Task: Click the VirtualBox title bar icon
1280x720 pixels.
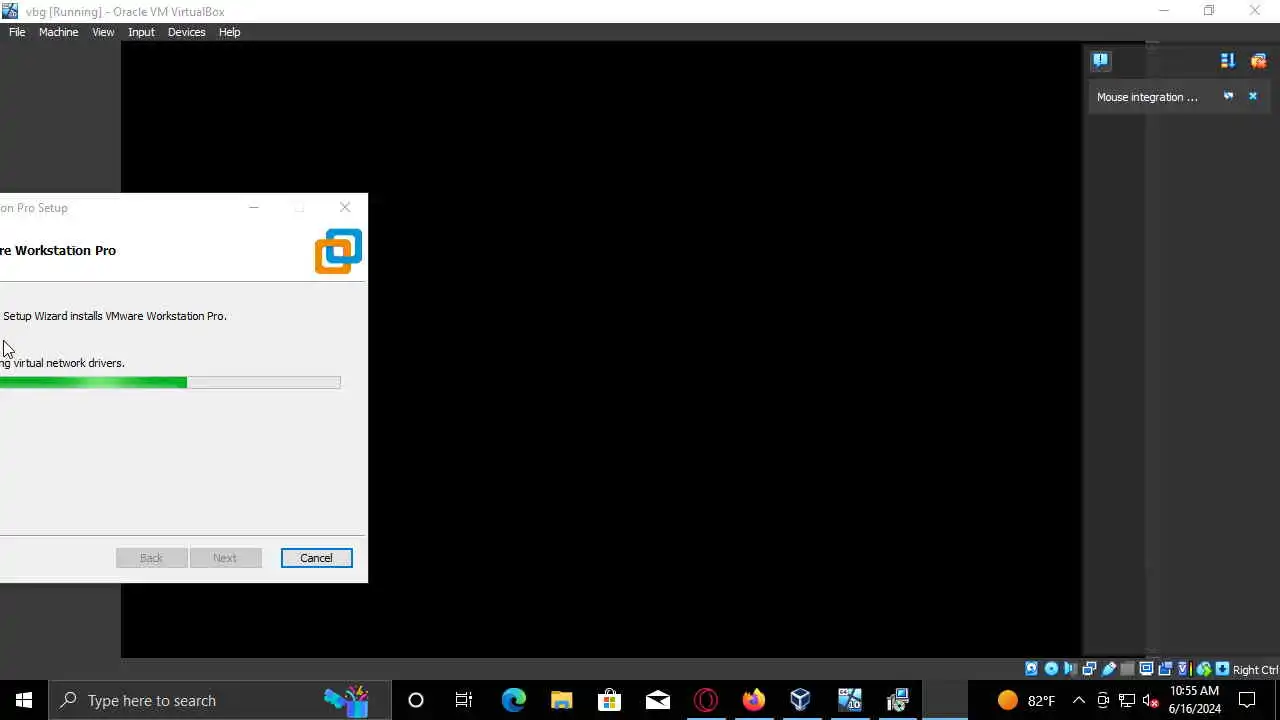Action: point(10,11)
